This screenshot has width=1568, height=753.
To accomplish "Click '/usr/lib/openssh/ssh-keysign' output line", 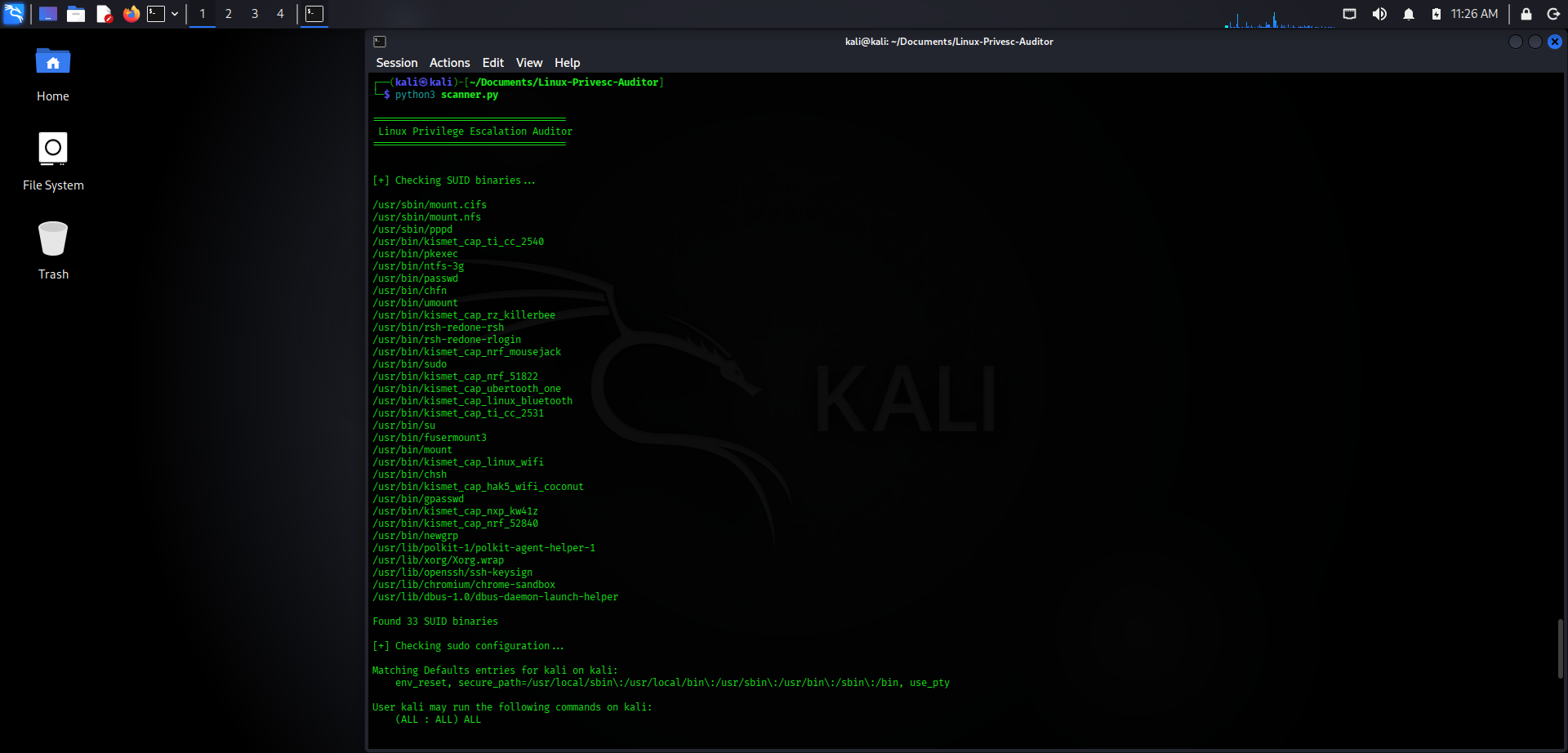I will [x=452, y=573].
